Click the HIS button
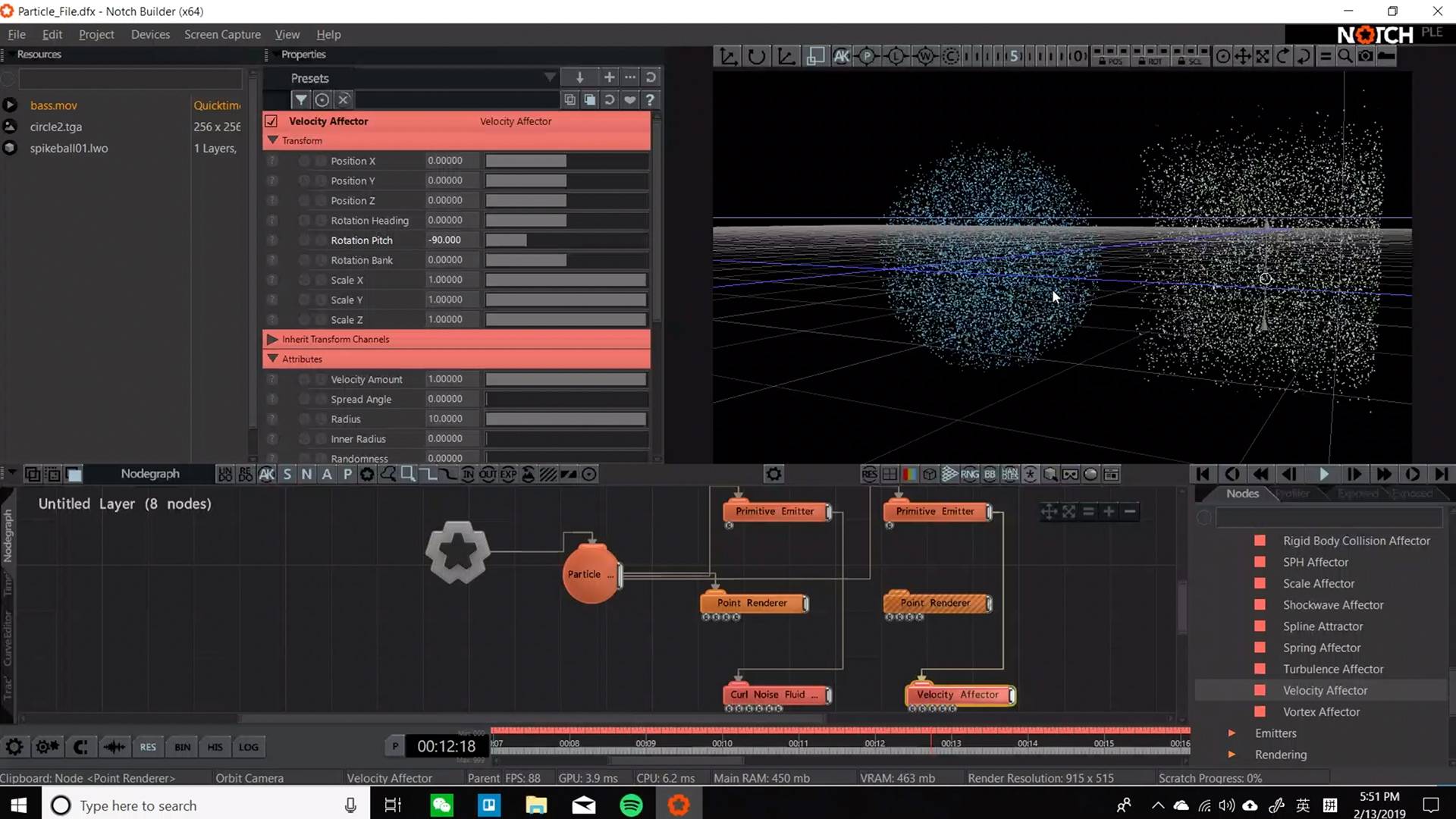The height and width of the screenshot is (819, 1456). click(215, 747)
